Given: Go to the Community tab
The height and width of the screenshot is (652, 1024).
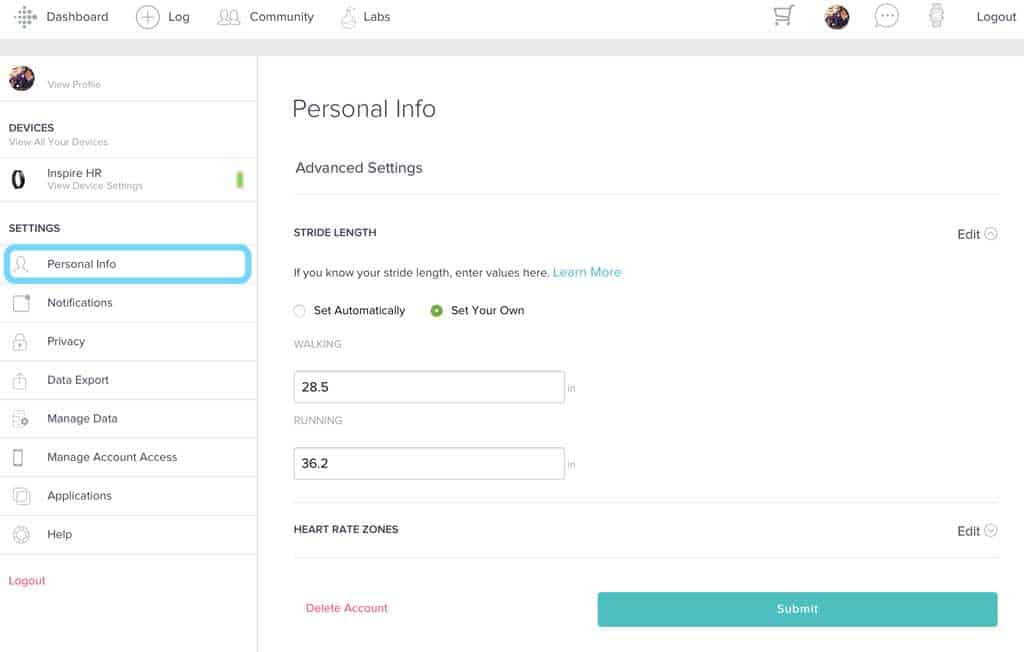Looking at the screenshot, I should coord(266,17).
